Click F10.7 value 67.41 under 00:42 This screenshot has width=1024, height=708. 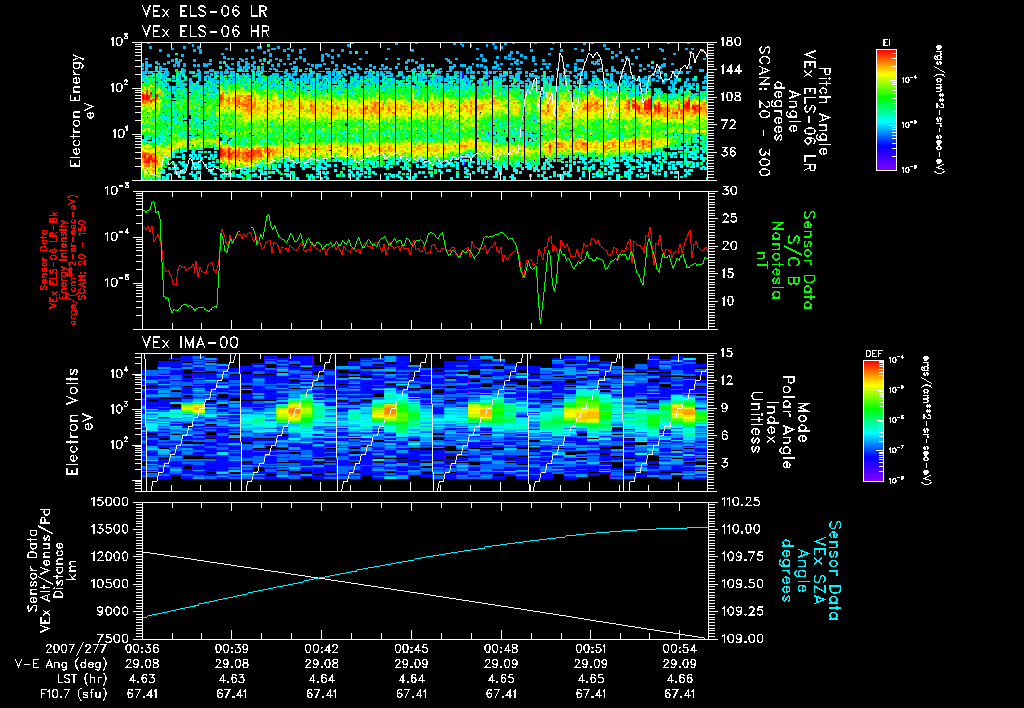tap(321, 694)
